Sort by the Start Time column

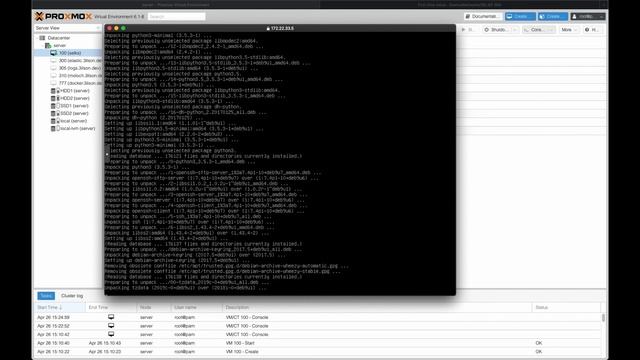point(60,307)
